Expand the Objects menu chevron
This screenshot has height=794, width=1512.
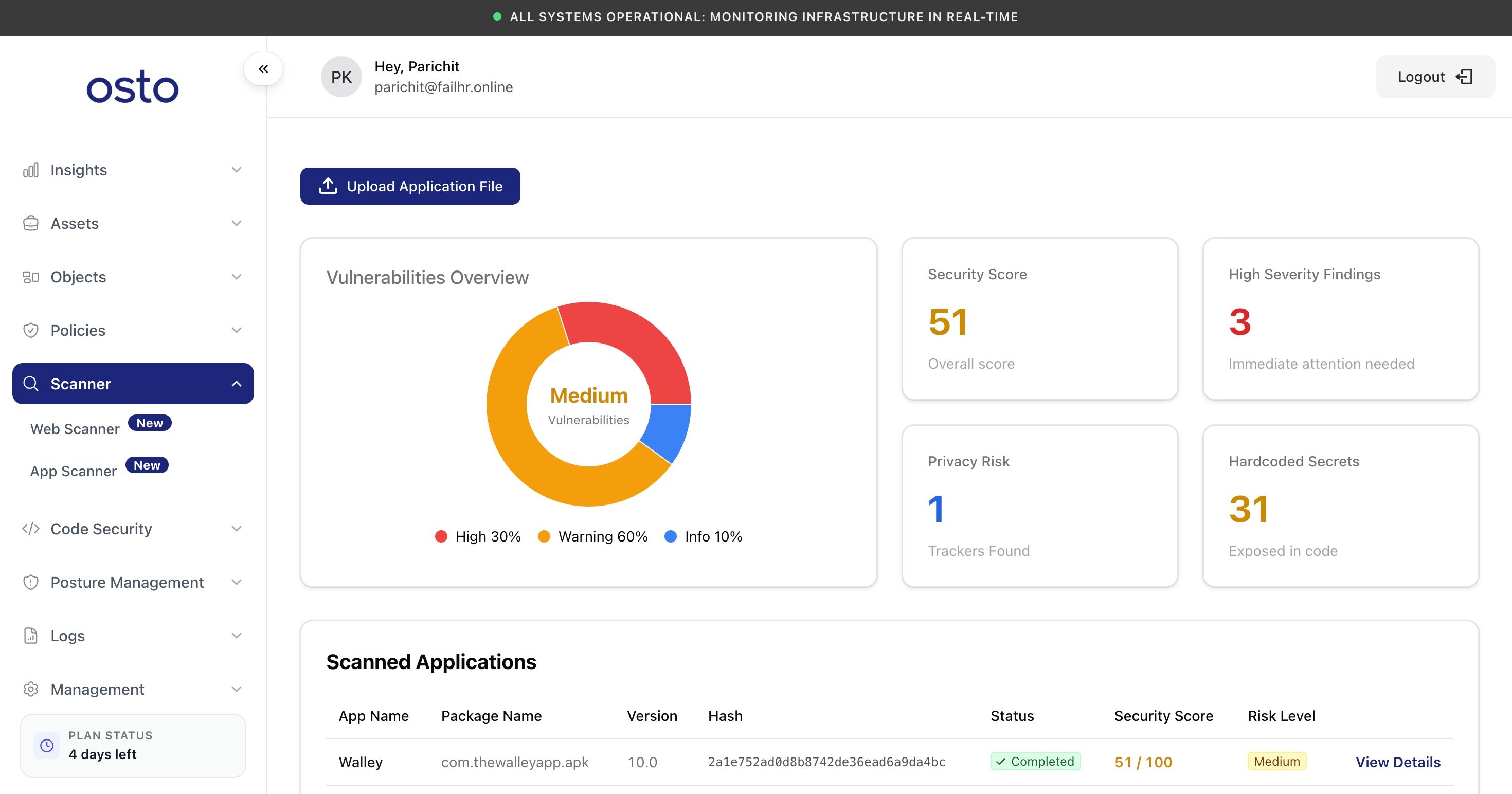(x=237, y=276)
